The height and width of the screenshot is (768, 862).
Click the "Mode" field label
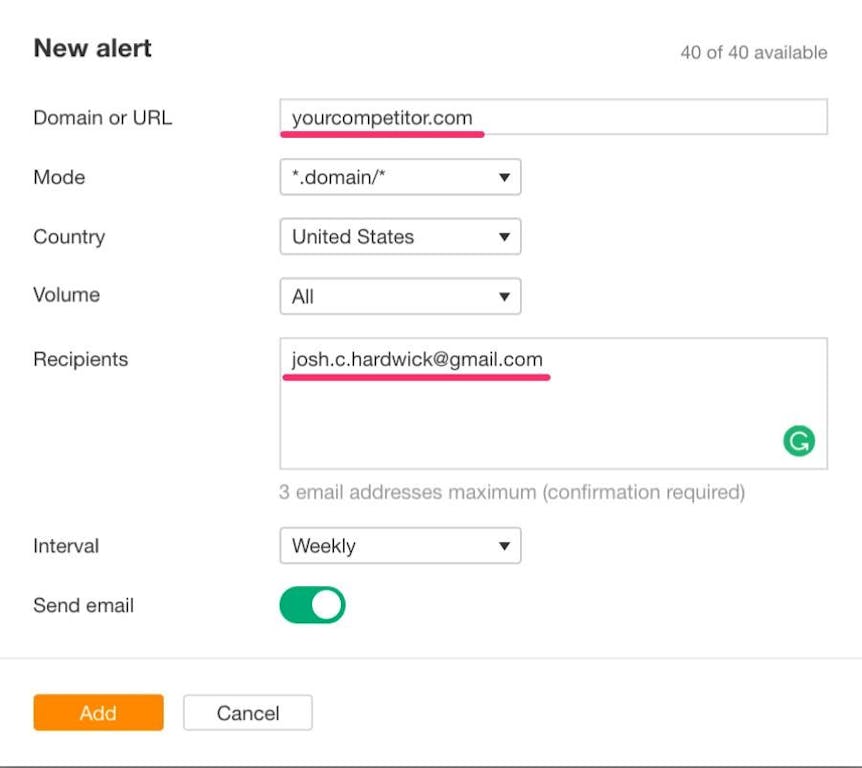59,178
